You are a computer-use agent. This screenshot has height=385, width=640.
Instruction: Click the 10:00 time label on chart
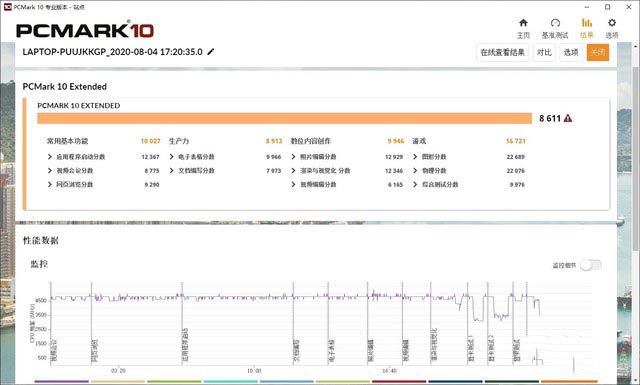254,371
